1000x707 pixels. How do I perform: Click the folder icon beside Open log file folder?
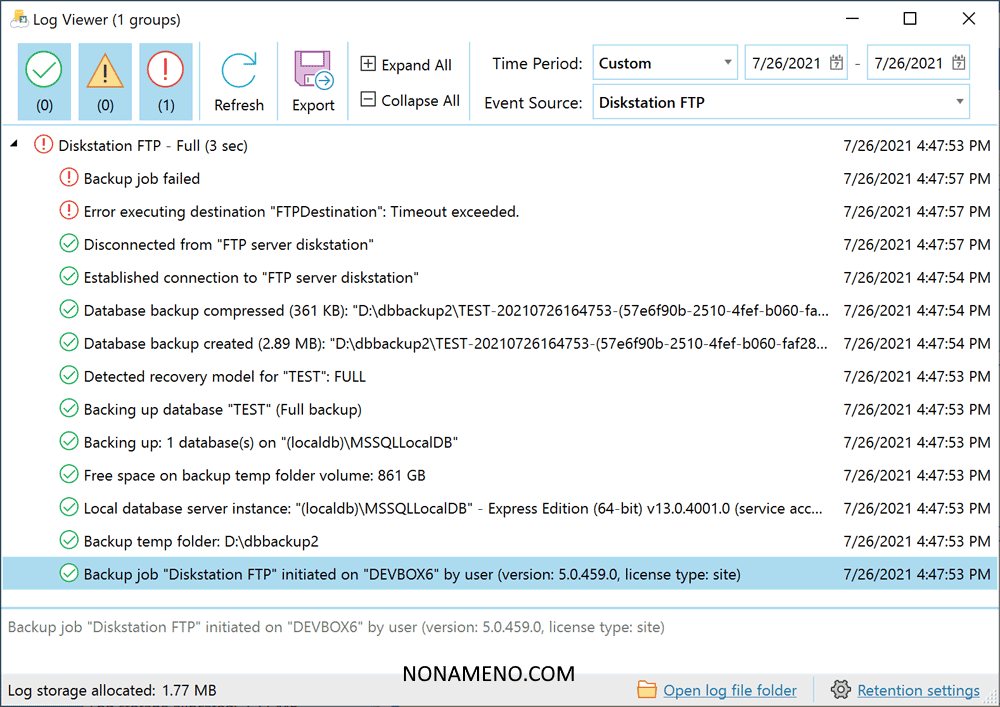647,690
